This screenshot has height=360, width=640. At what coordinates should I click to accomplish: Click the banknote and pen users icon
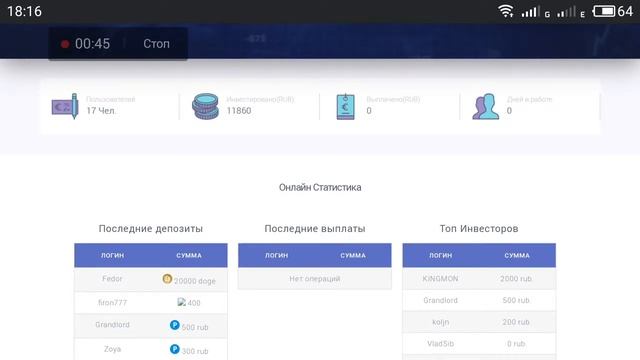coord(65,106)
